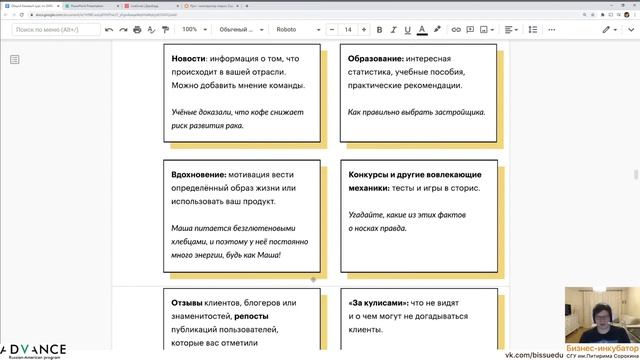
Task: Insert a link with the chain icon
Action: 456,30
